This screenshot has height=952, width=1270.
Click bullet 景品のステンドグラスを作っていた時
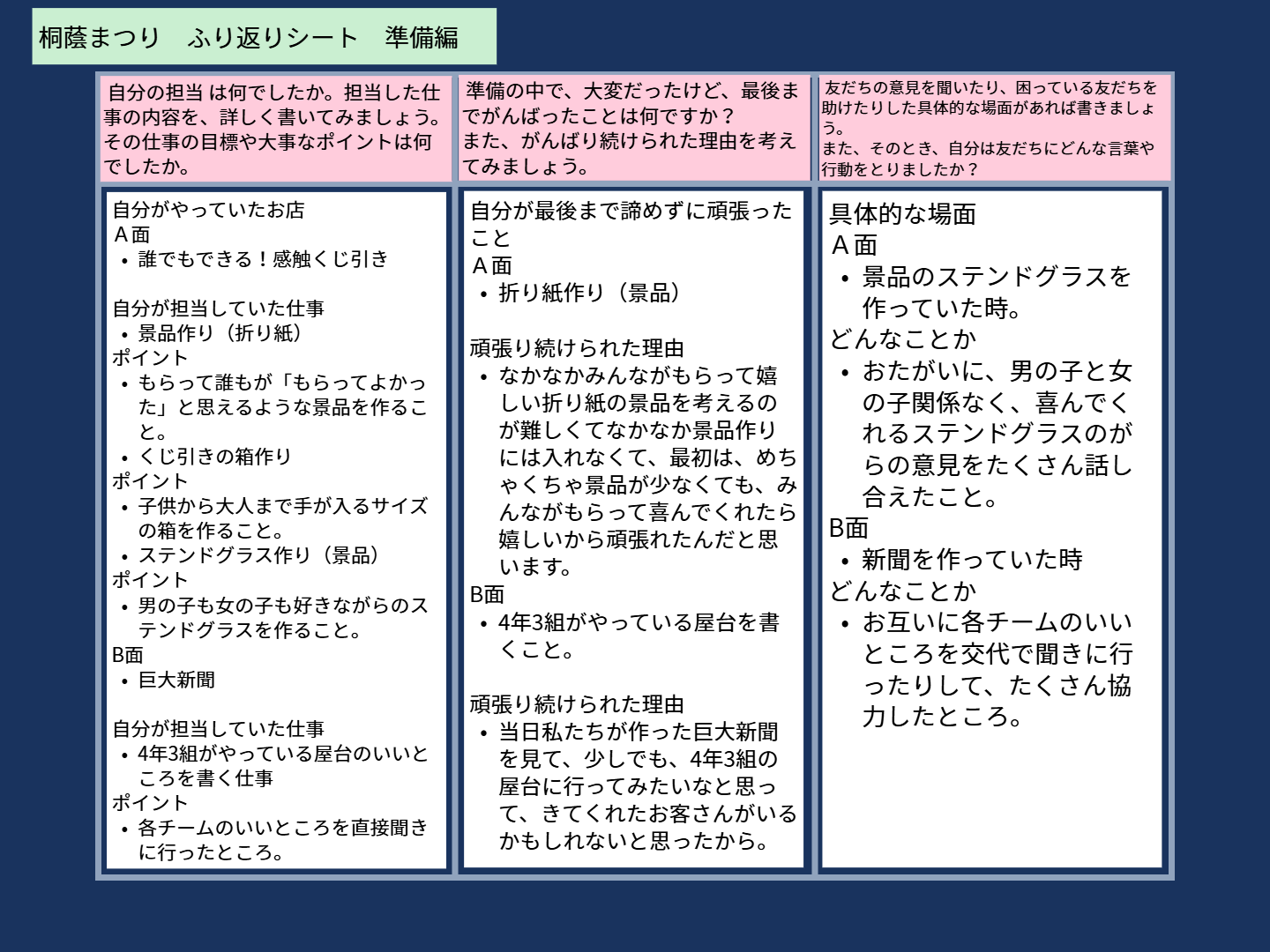pos(997,292)
